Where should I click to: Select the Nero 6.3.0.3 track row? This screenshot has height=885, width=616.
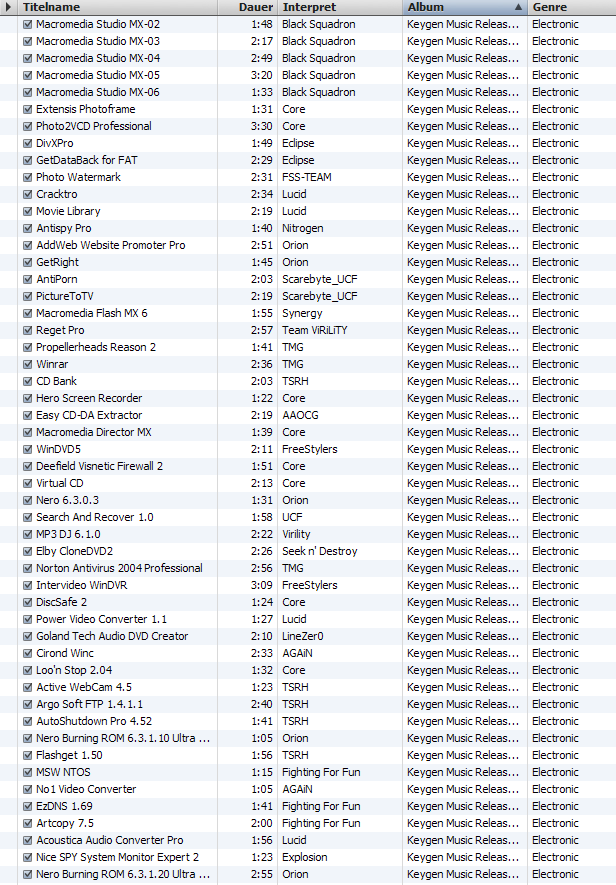(67, 500)
